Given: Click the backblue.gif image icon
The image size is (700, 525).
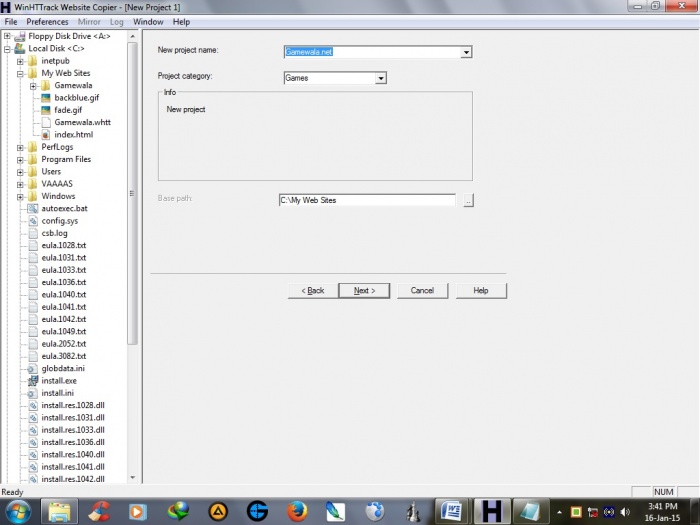Looking at the screenshot, I should 46,98.
